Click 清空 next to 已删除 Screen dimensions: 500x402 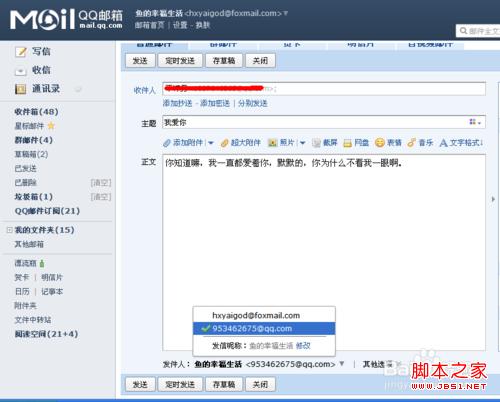coord(101,183)
